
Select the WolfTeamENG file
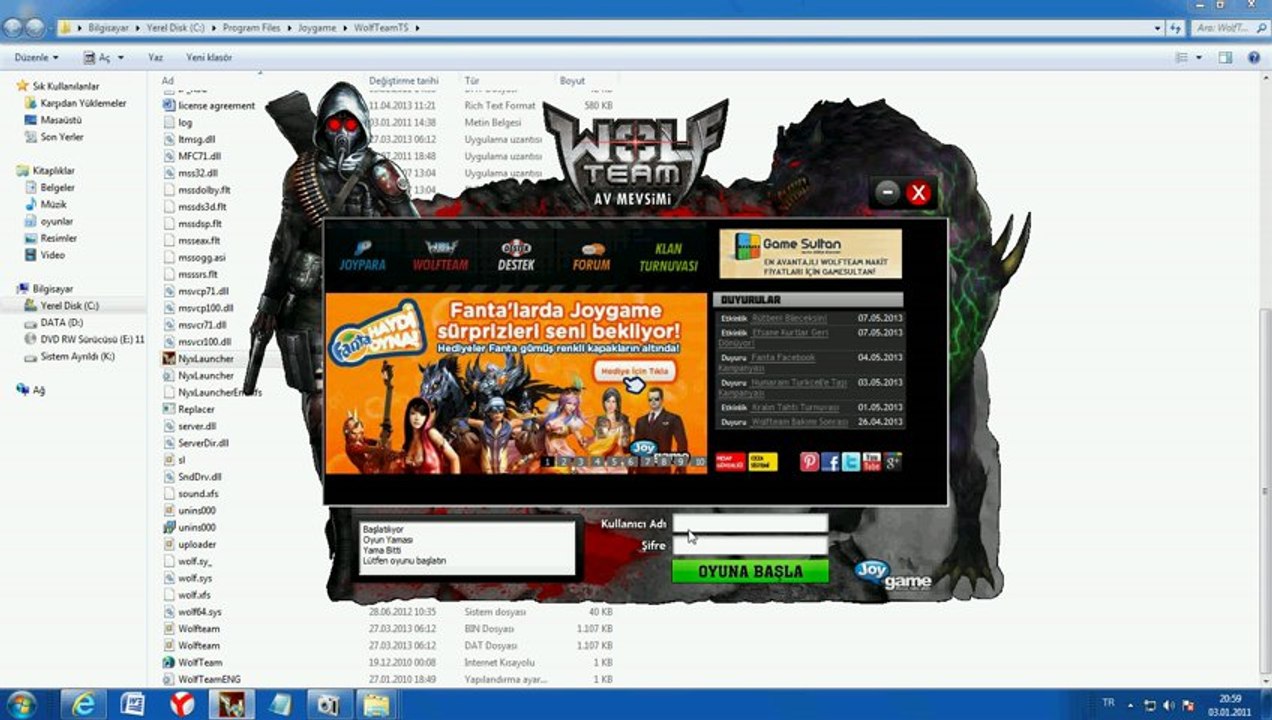209,680
